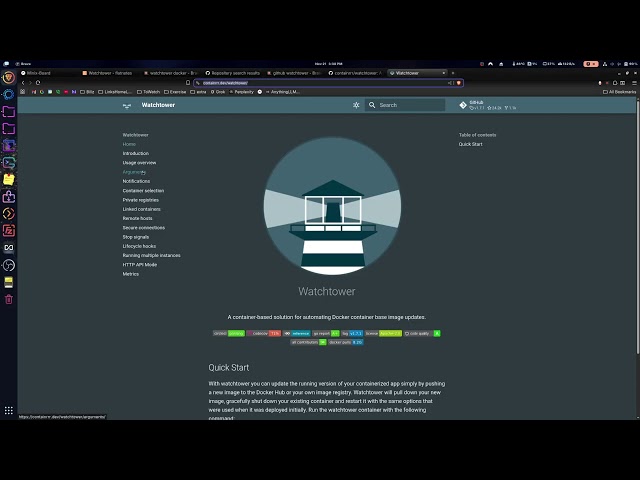Image resolution: width=640 pixels, height=480 pixels.
Task: Open the Introduction page in sidebar
Action: point(136,153)
